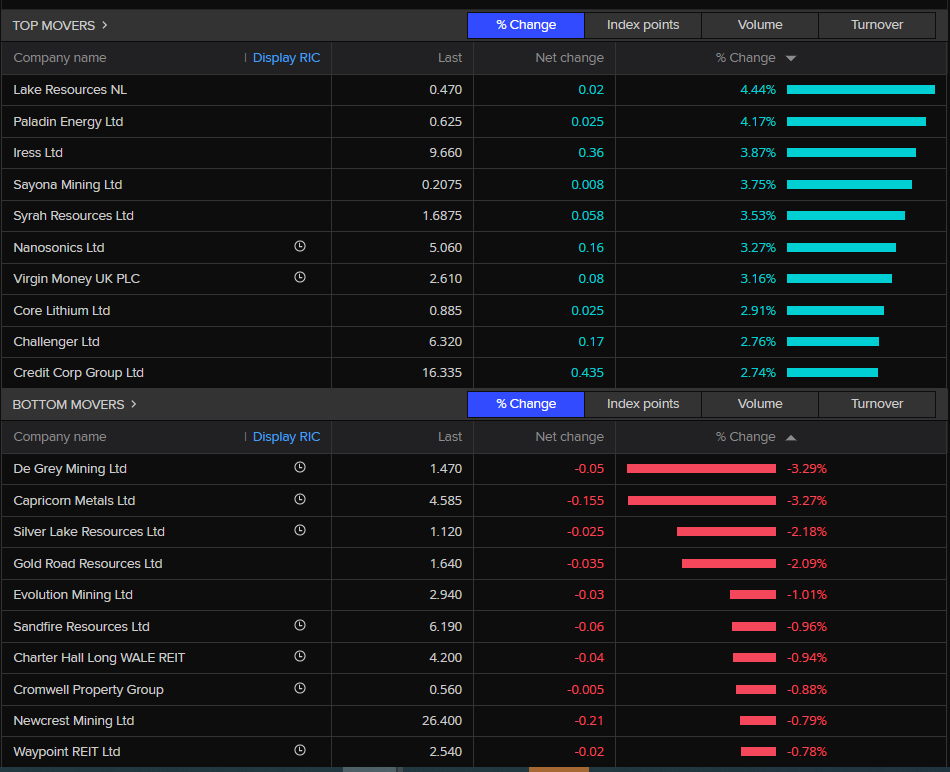
Task: Switch Bottom Movers to Volume tab
Action: (760, 404)
